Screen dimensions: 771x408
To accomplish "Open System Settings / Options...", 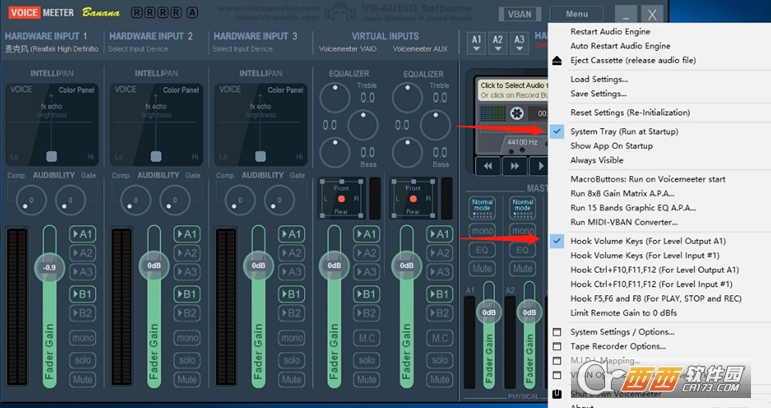I will (622, 332).
